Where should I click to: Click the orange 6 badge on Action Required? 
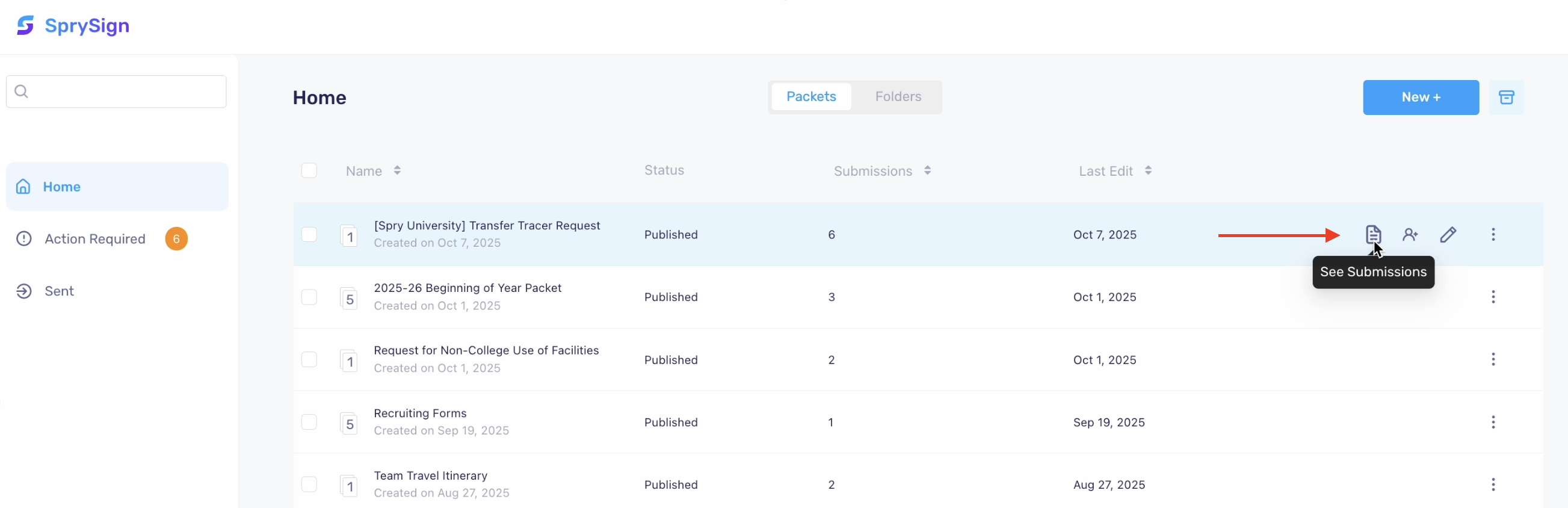[176, 239]
